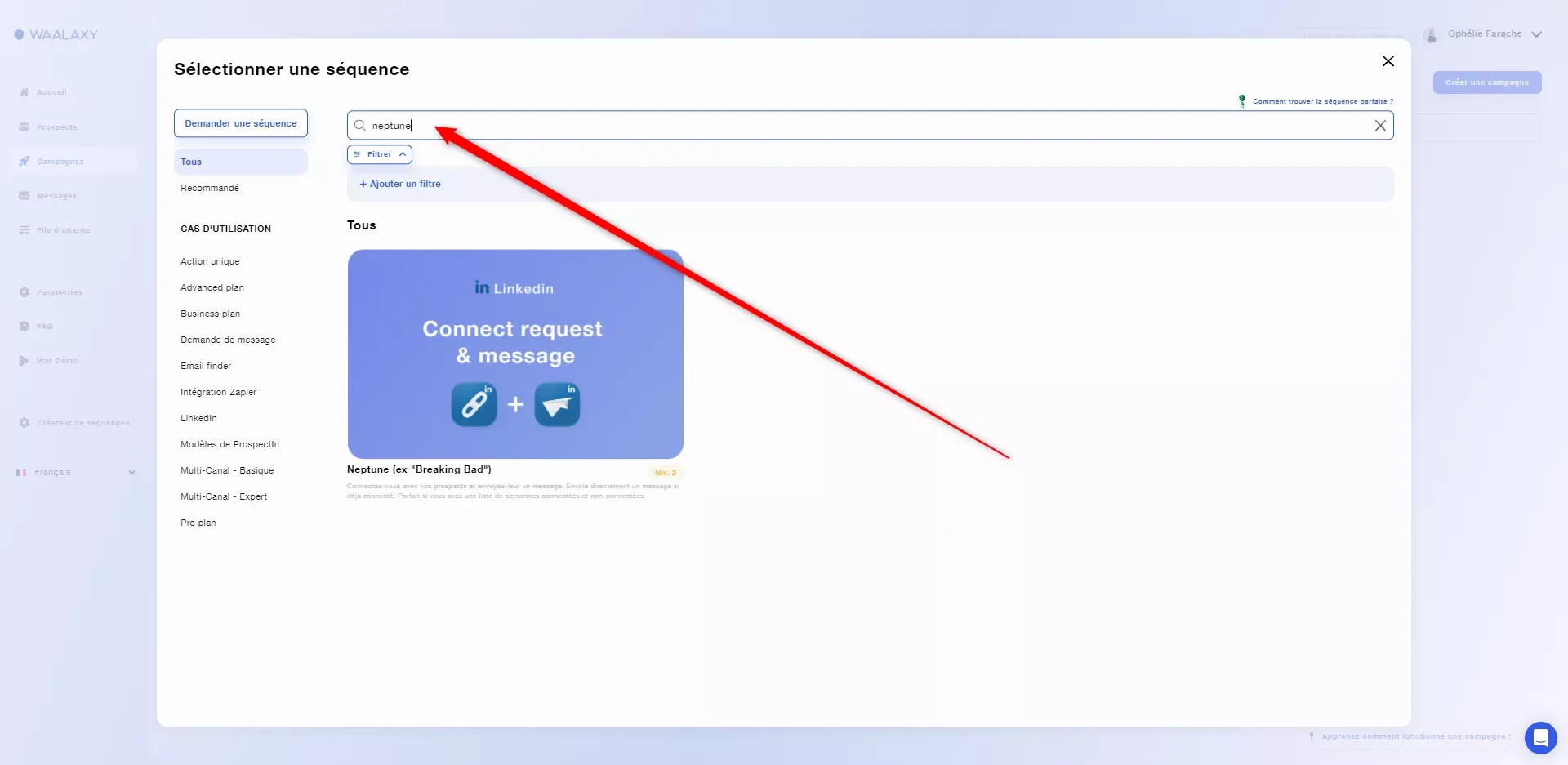Click the filter sliders icon

tap(357, 154)
